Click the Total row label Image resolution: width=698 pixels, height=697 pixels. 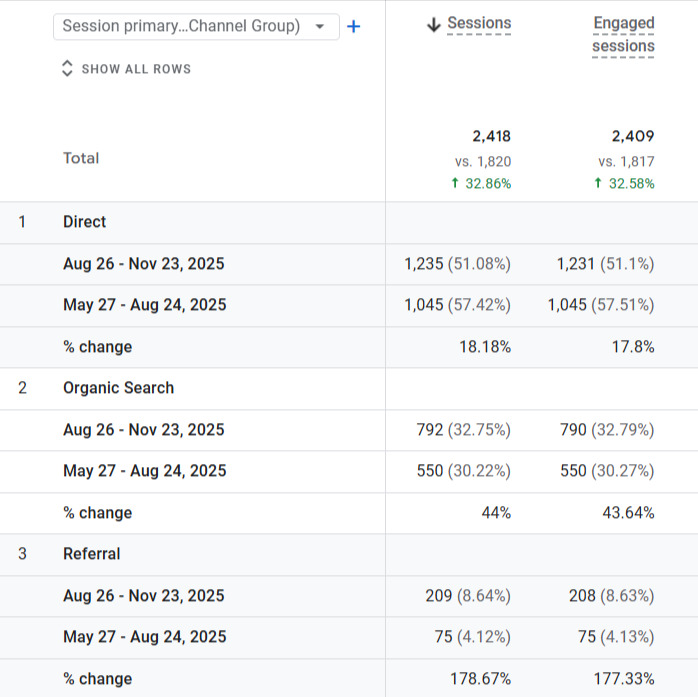tap(81, 158)
